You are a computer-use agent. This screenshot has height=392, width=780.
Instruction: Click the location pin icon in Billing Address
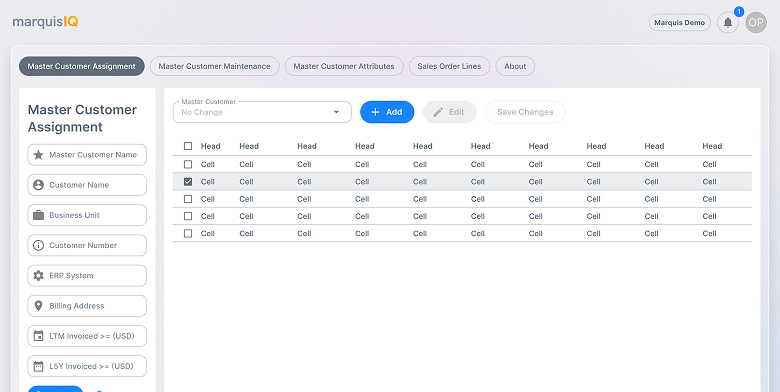(38, 306)
